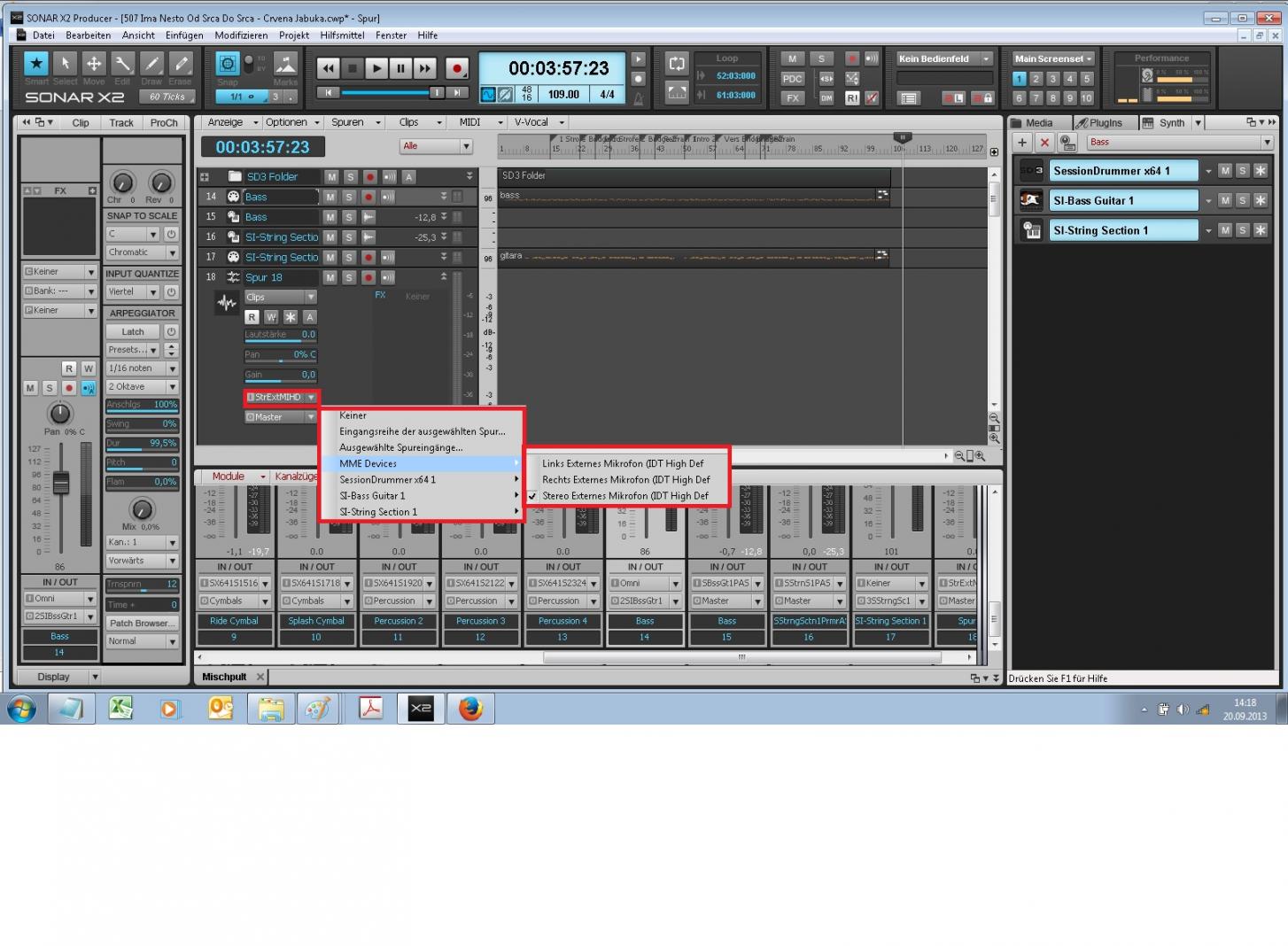This screenshot has width=1288, height=946.
Task: Open the Patch Browser button
Action: 142,623
